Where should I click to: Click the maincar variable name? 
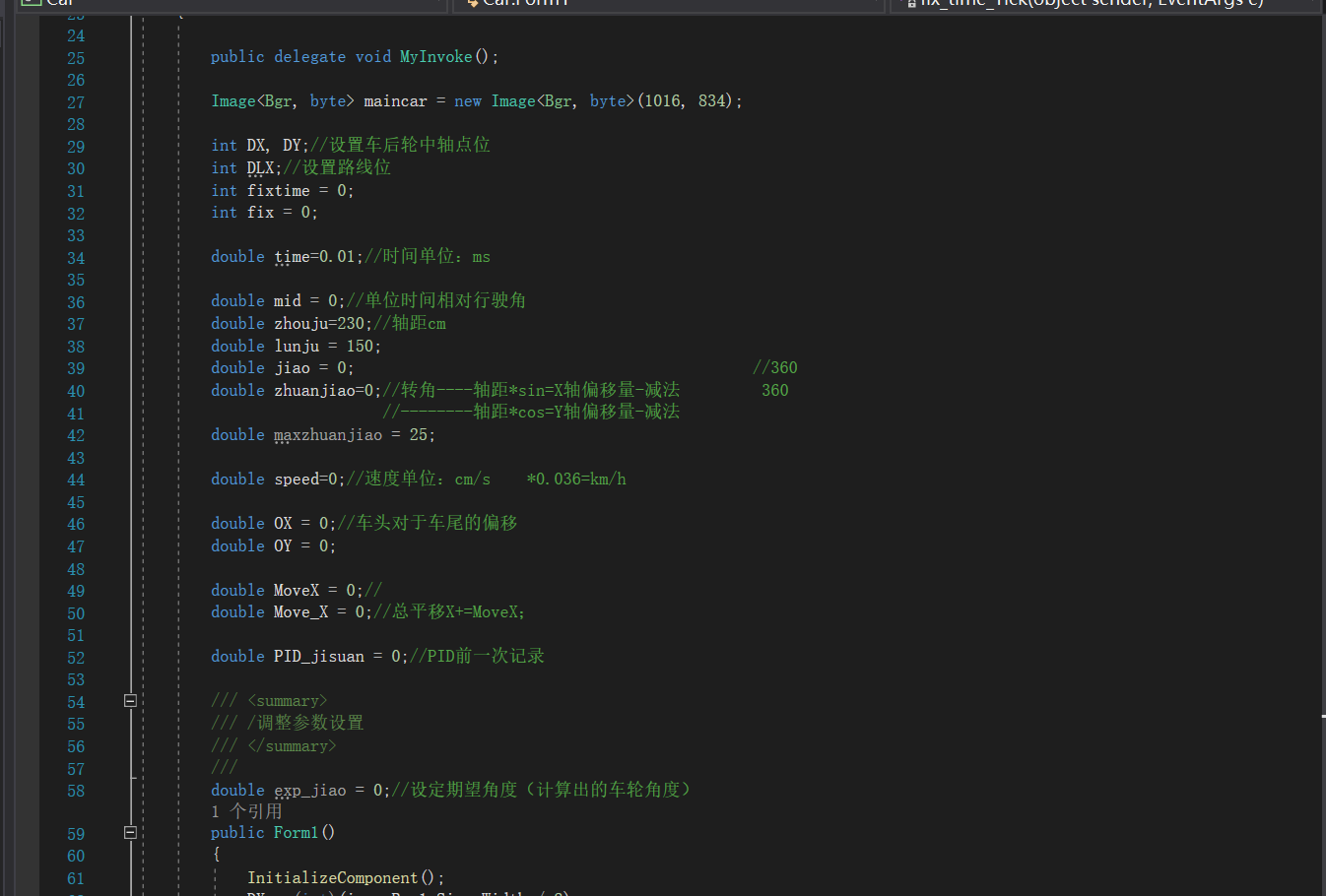pyautogui.click(x=395, y=101)
